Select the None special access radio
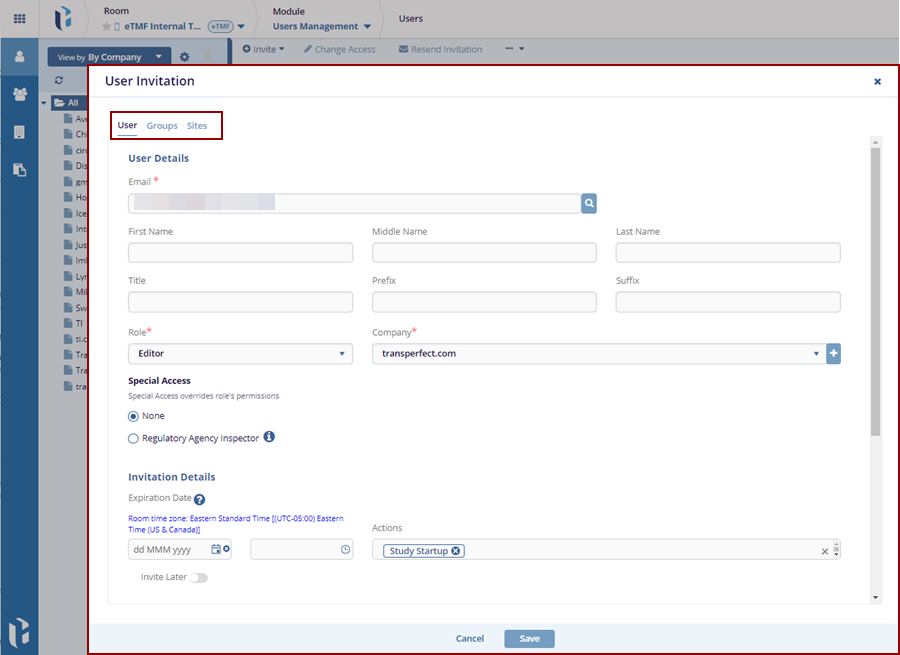900x655 pixels. 134,416
